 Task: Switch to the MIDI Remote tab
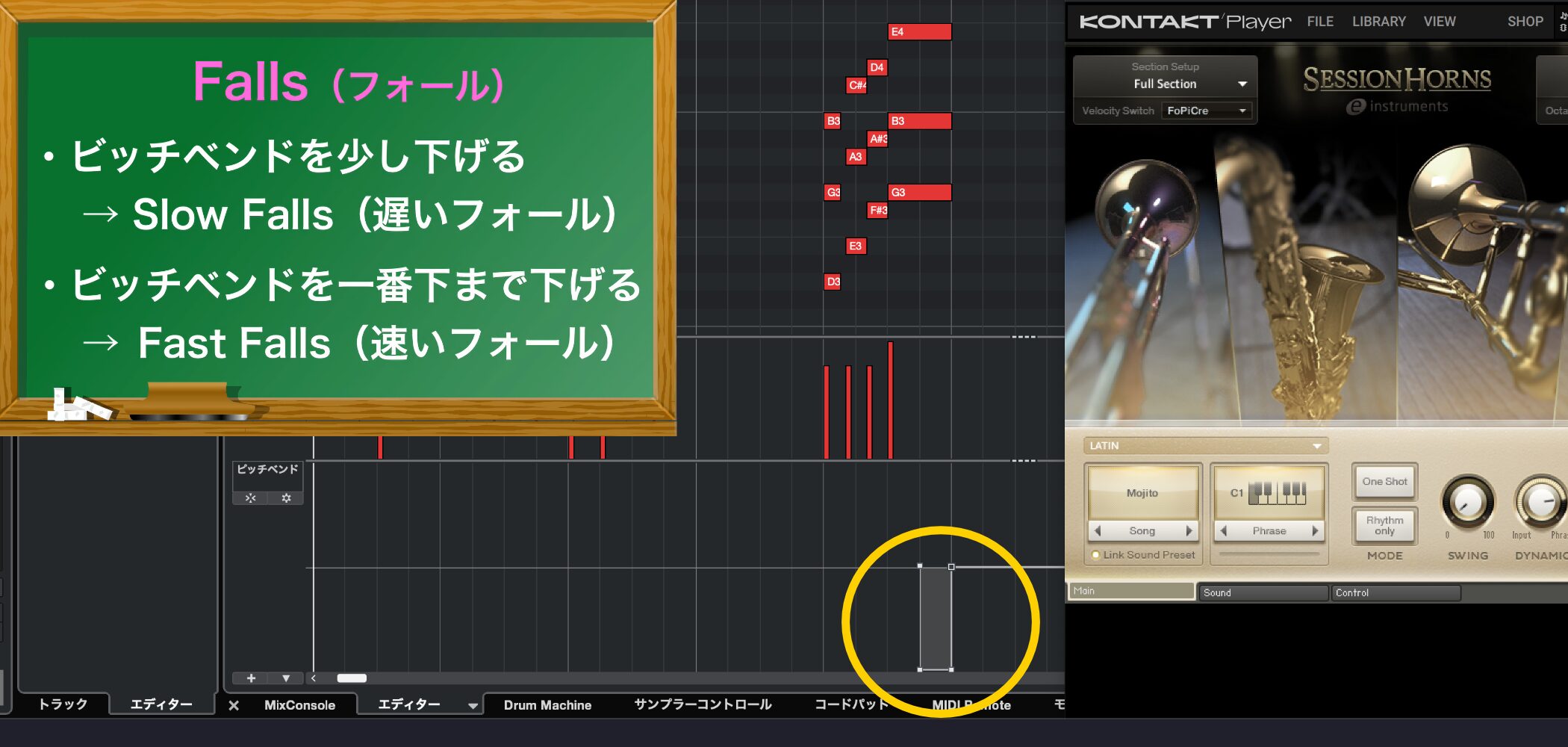(971, 705)
